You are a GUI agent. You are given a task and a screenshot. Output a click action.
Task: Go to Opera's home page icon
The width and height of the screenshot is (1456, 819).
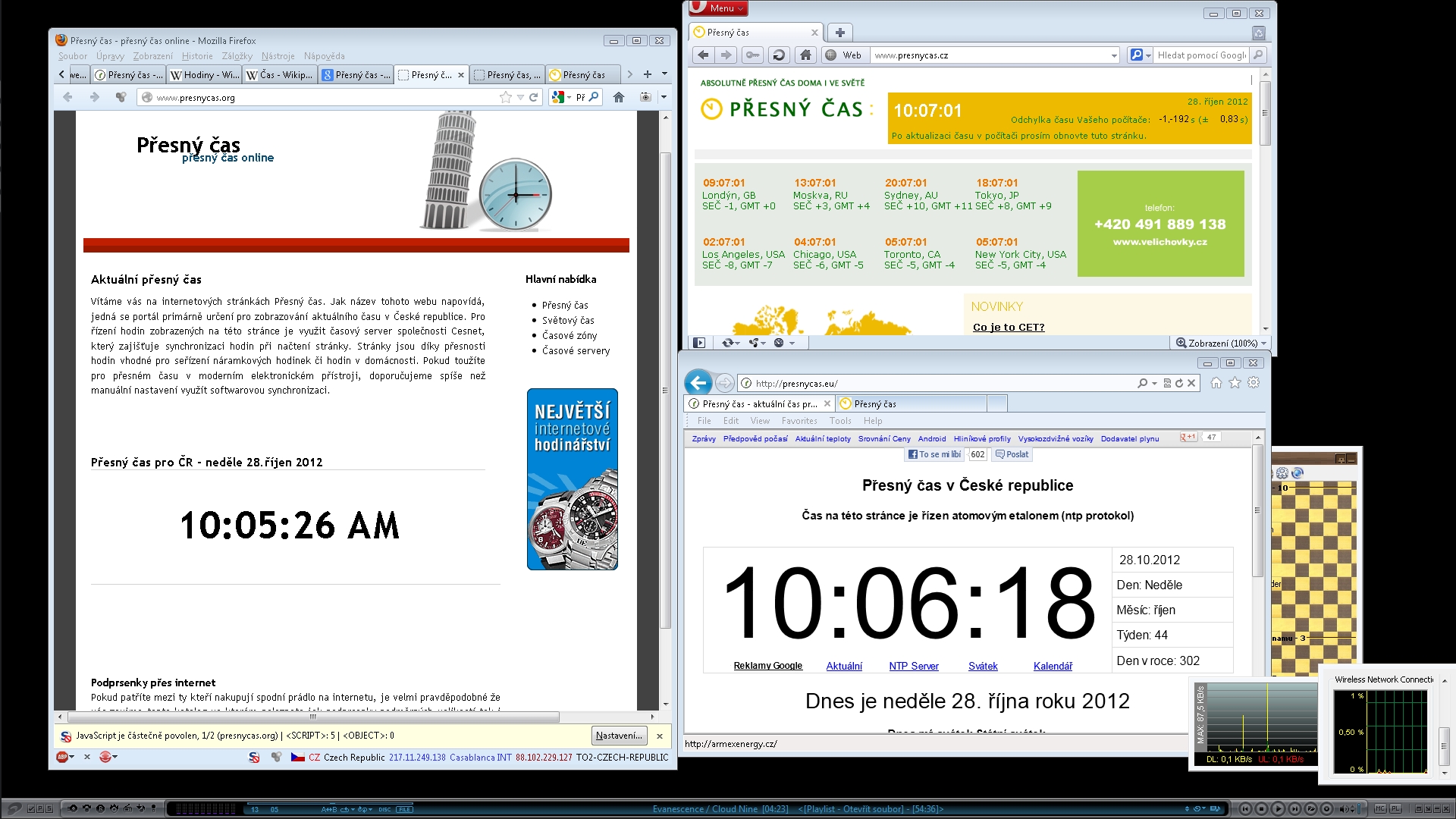point(805,55)
